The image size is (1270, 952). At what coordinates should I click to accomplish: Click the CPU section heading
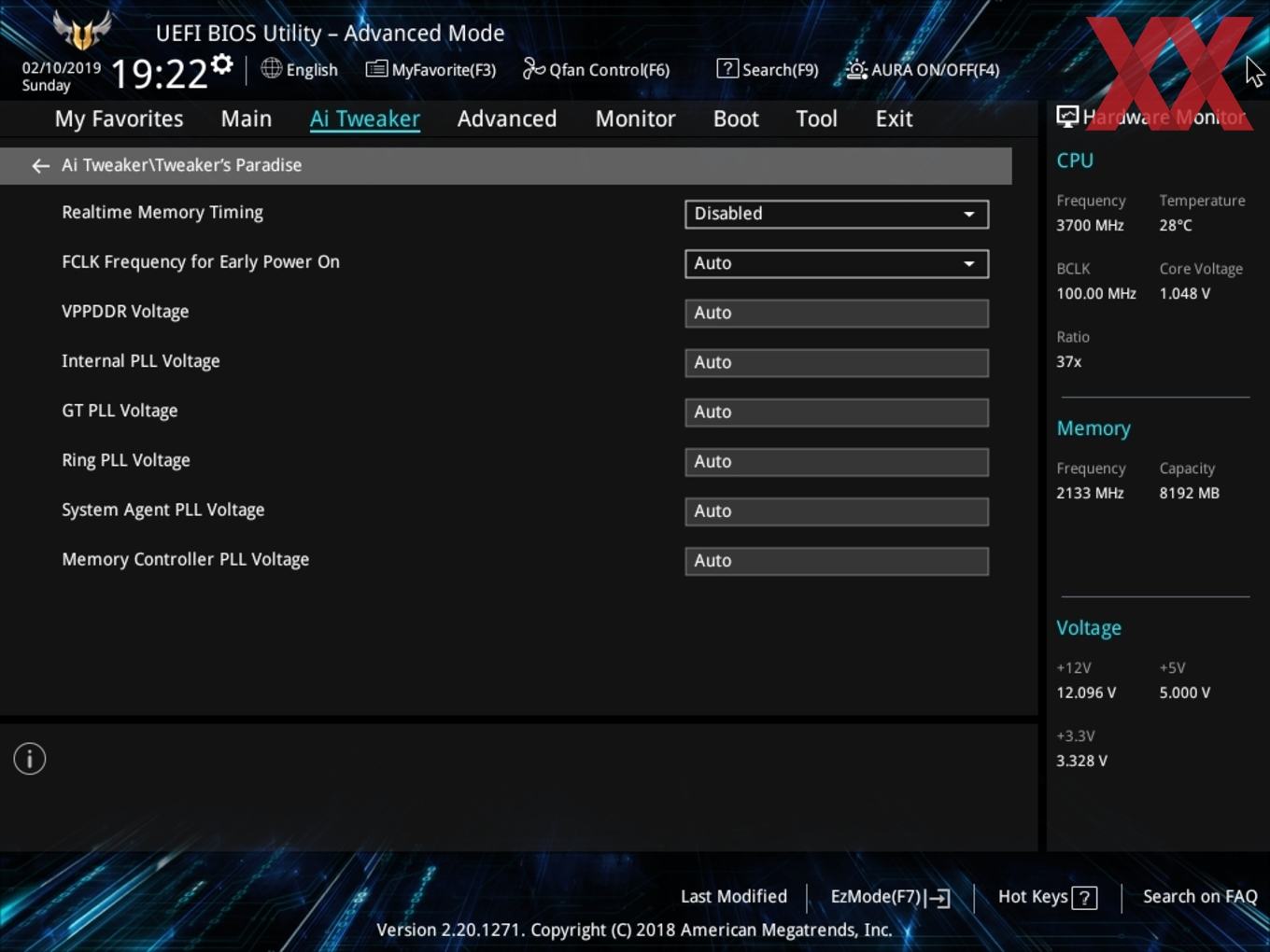1075,161
